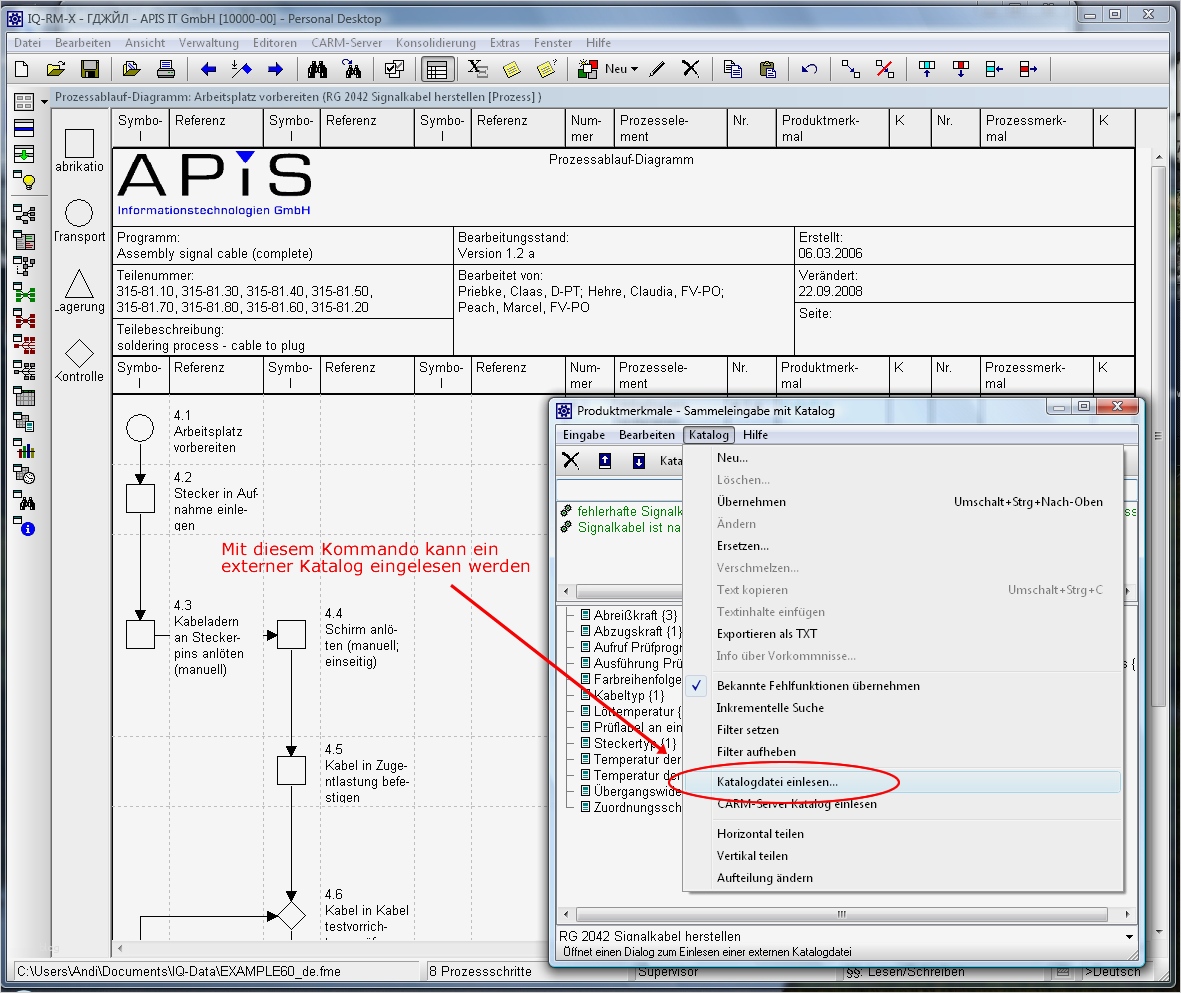
Task: Select the Lagerung triangle symbol
Action: [x=79, y=283]
